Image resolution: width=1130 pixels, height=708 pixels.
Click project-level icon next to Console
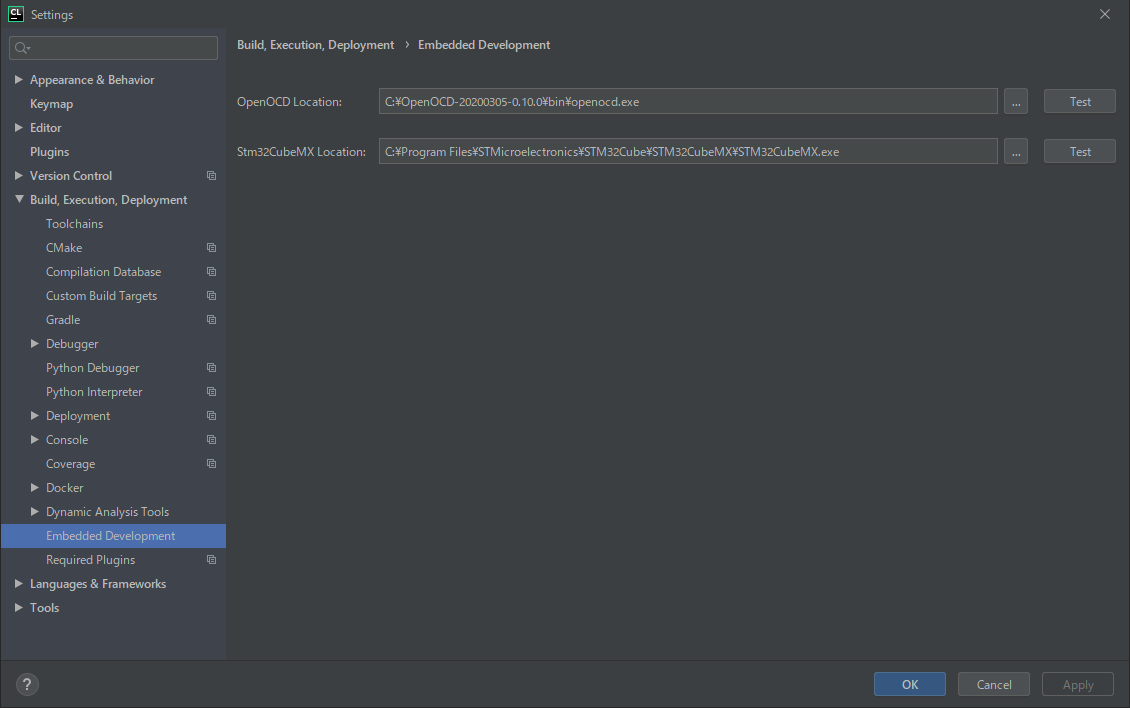[x=211, y=440]
